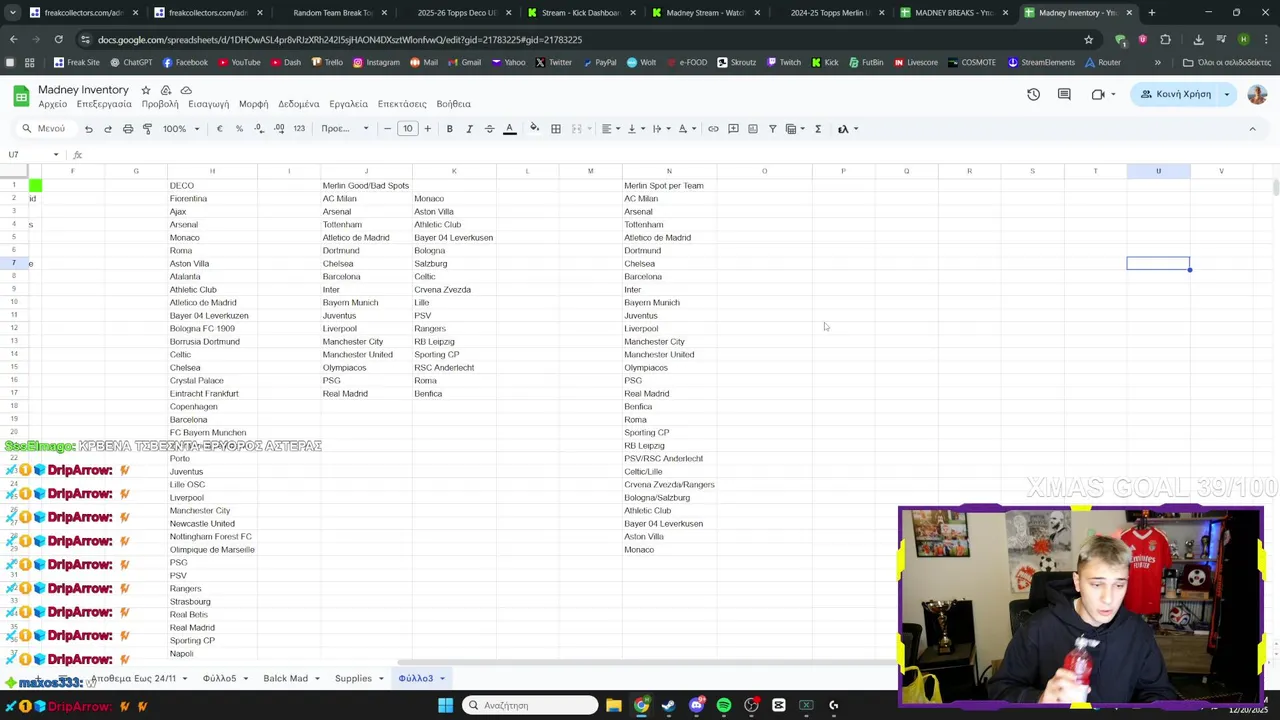Collapse the toolbar with the caret

click(x=1252, y=129)
